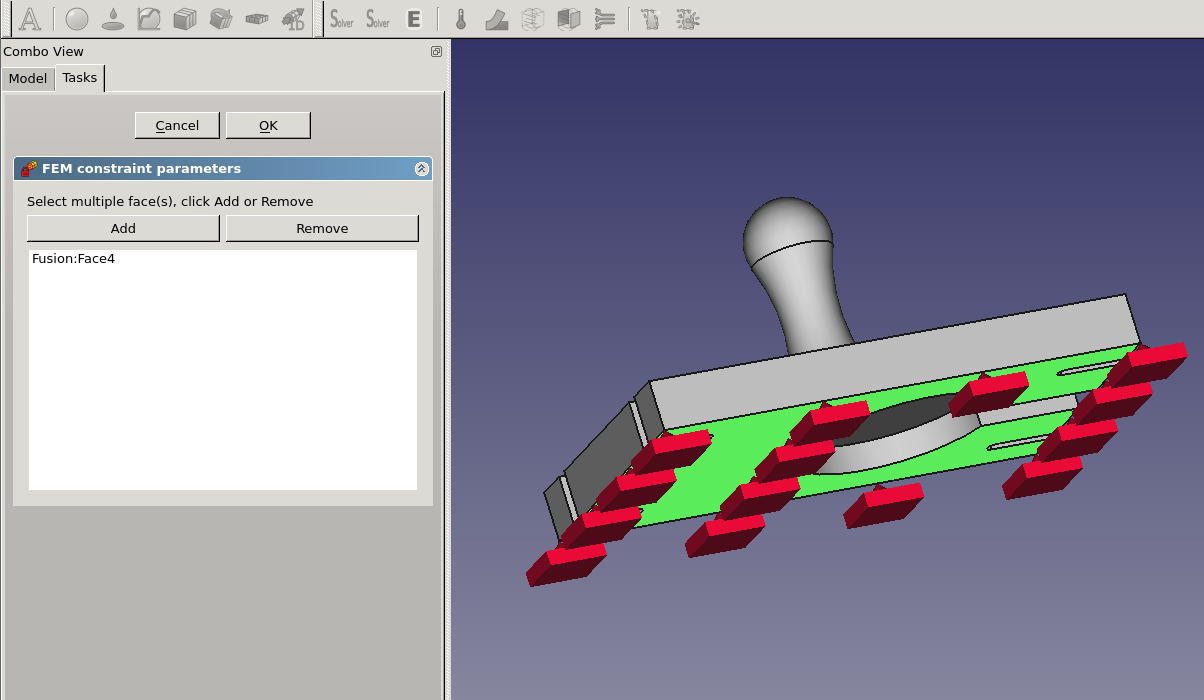
Task: Click the flow lines toolbar icon
Action: [604, 19]
